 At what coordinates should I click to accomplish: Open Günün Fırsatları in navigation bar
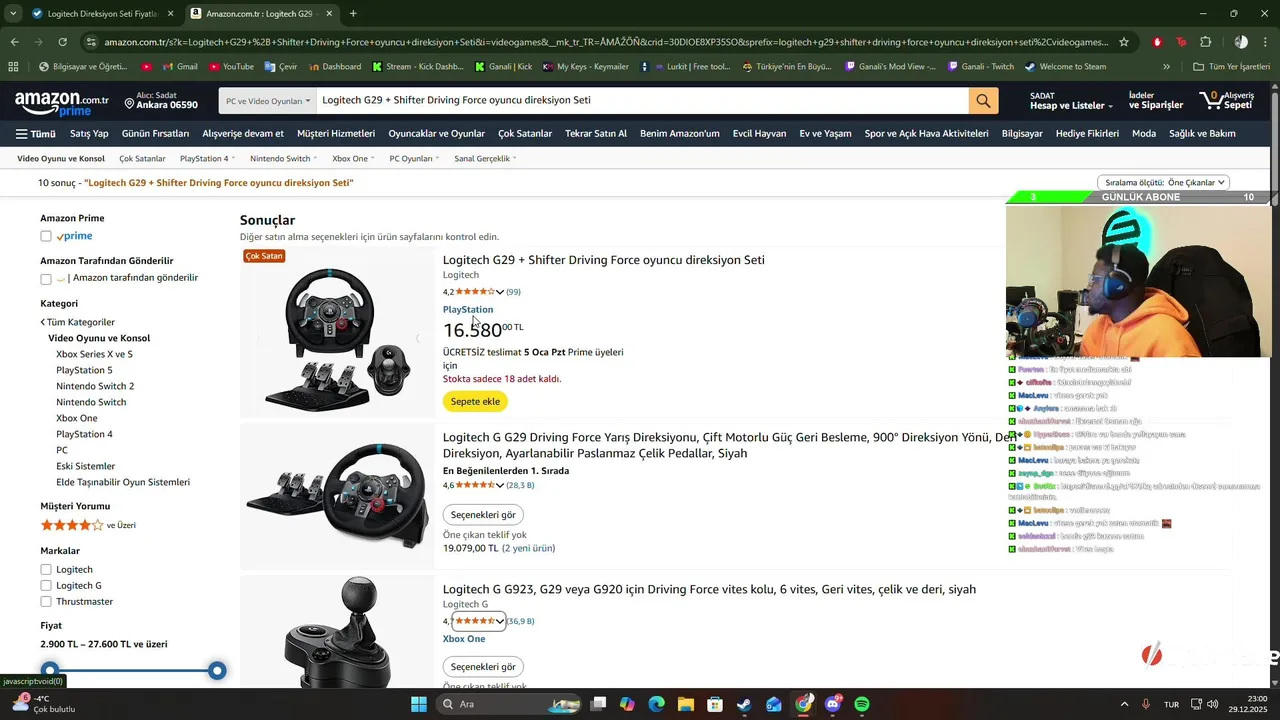tap(155, 134)
